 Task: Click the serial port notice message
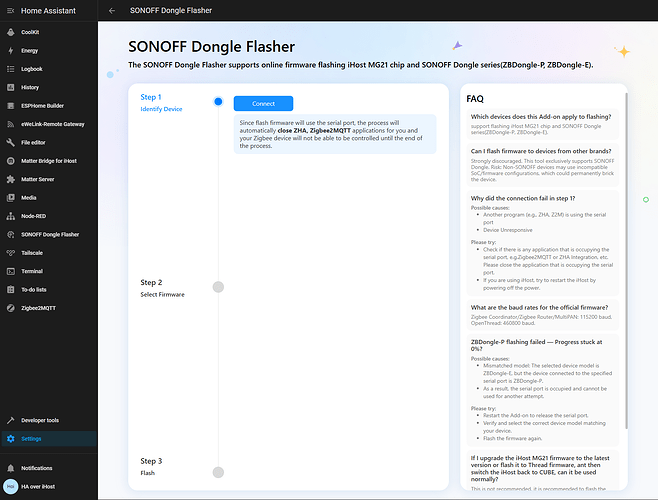click(x=335, y=134)
